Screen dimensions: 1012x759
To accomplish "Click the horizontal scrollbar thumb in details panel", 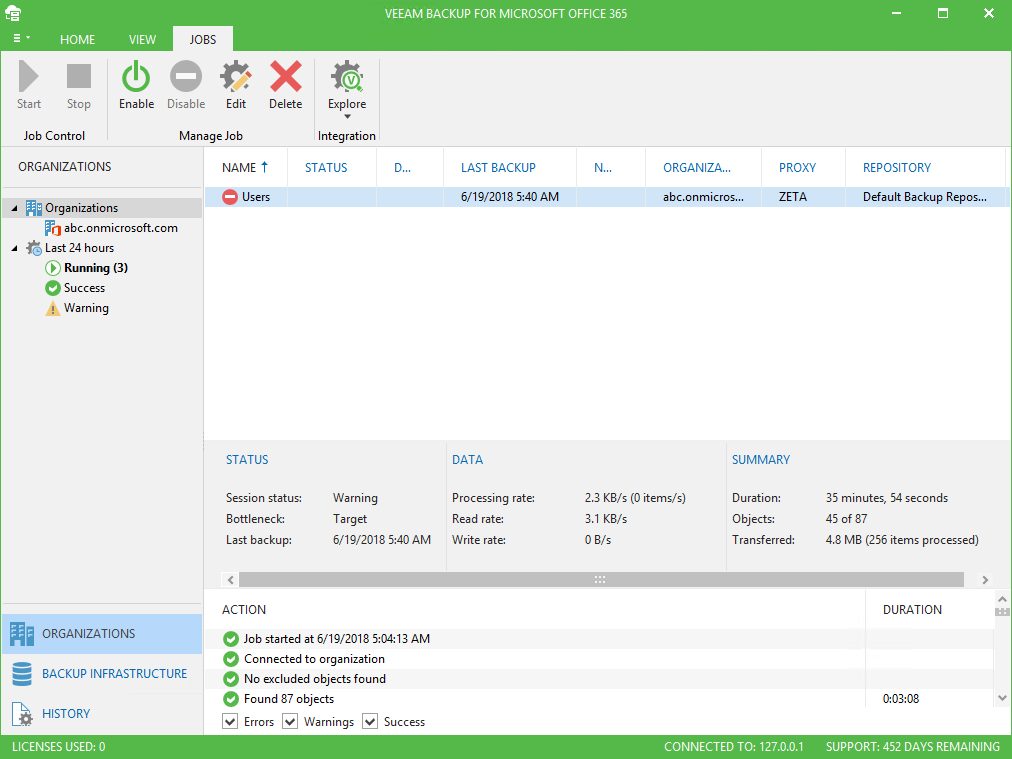I will click(x=601, y=580).
